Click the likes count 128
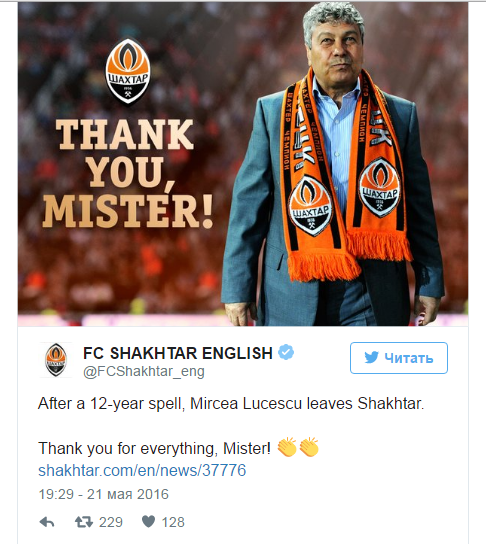The width and height of the screenshot is (486, 544). tap(173, 522)
